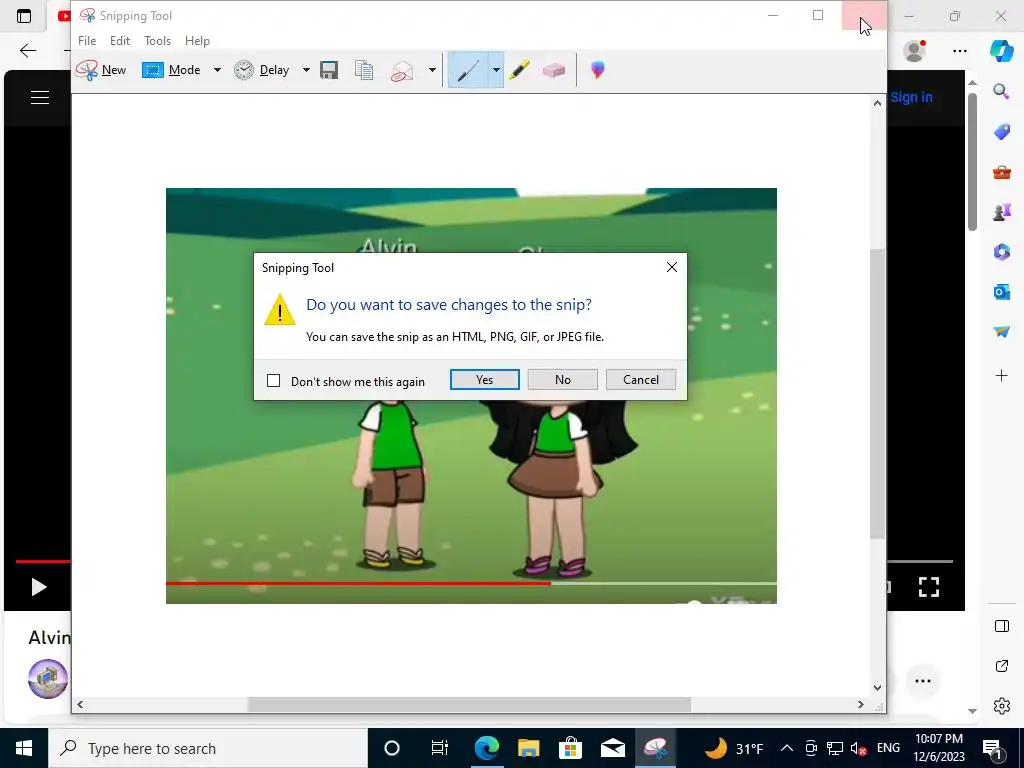1024x768 pixels.
Task: Click the tab actions icon in Edge
Action: click(x=24, y=16)
